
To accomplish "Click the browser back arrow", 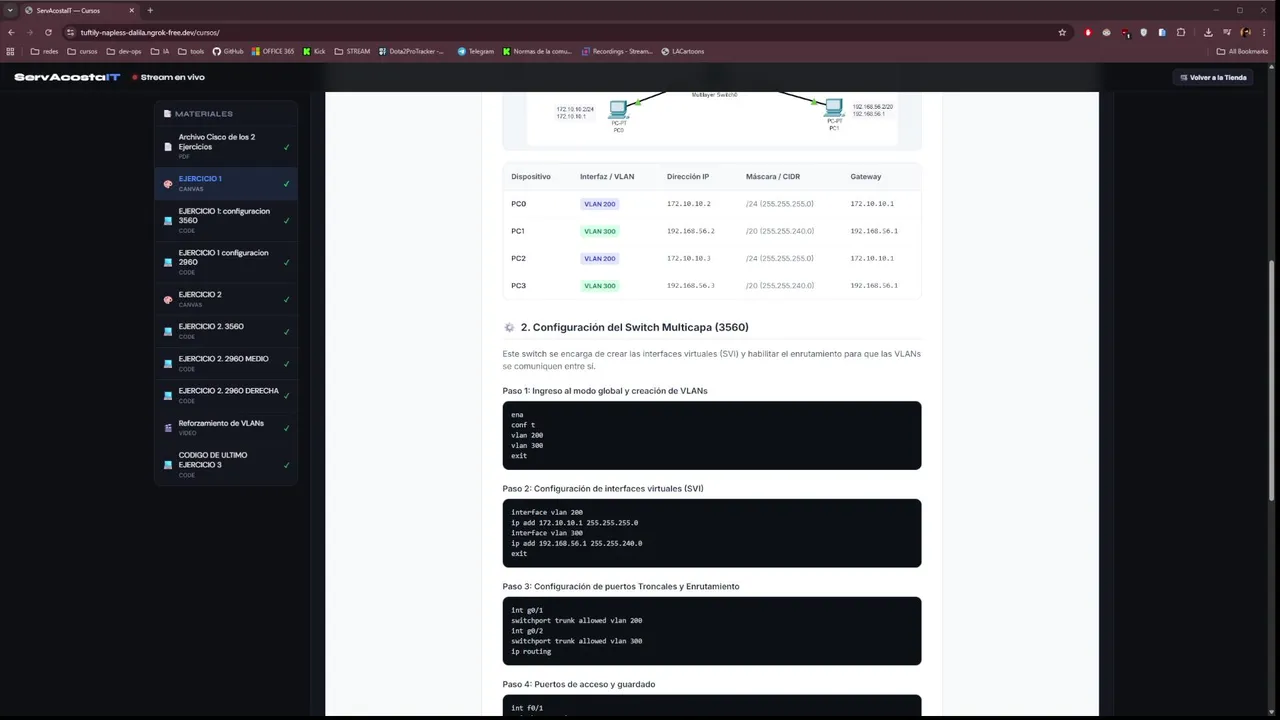I will point(11,32).
